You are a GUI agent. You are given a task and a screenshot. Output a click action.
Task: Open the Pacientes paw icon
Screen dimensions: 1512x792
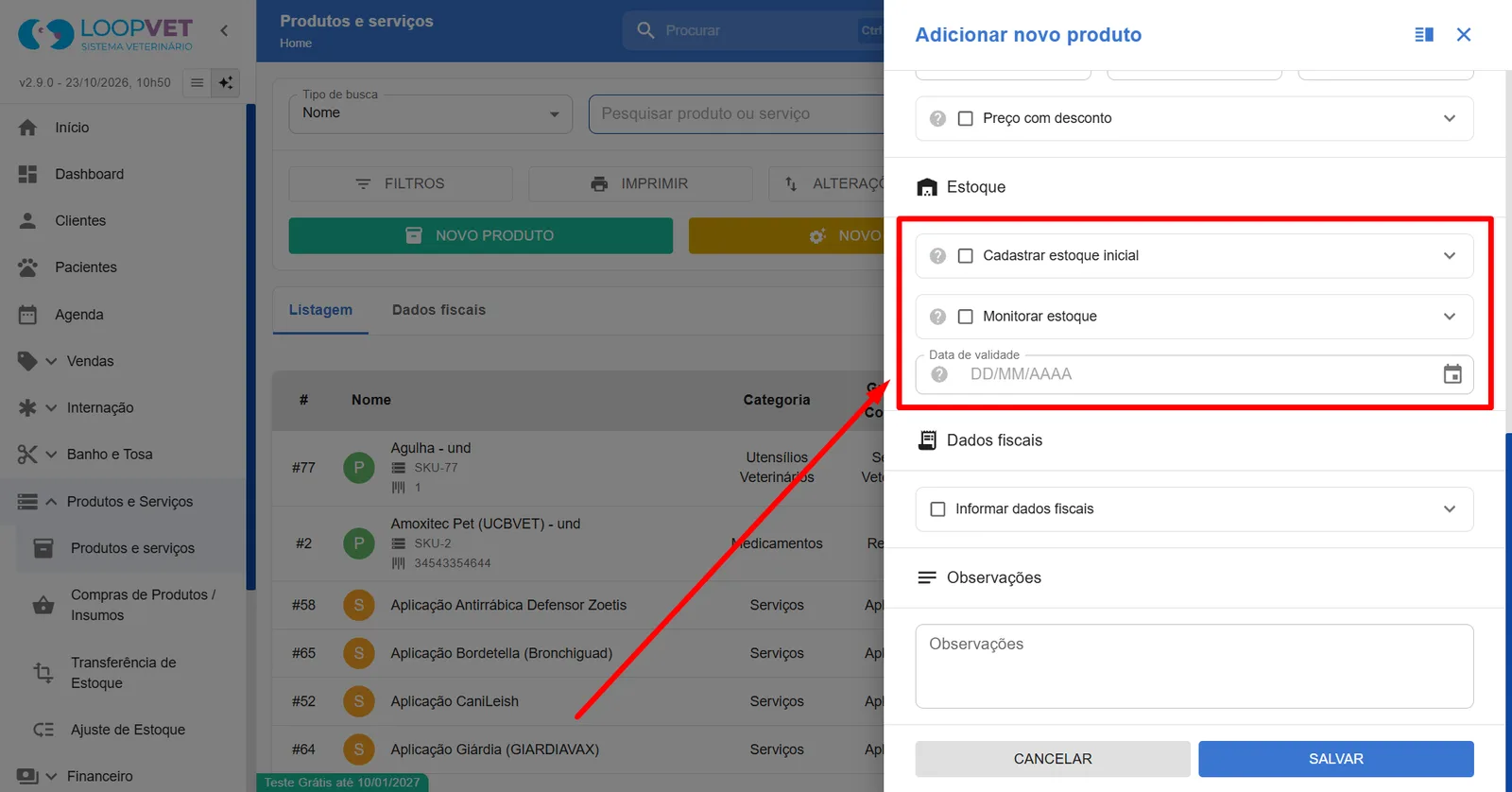(x=27, y=267)
